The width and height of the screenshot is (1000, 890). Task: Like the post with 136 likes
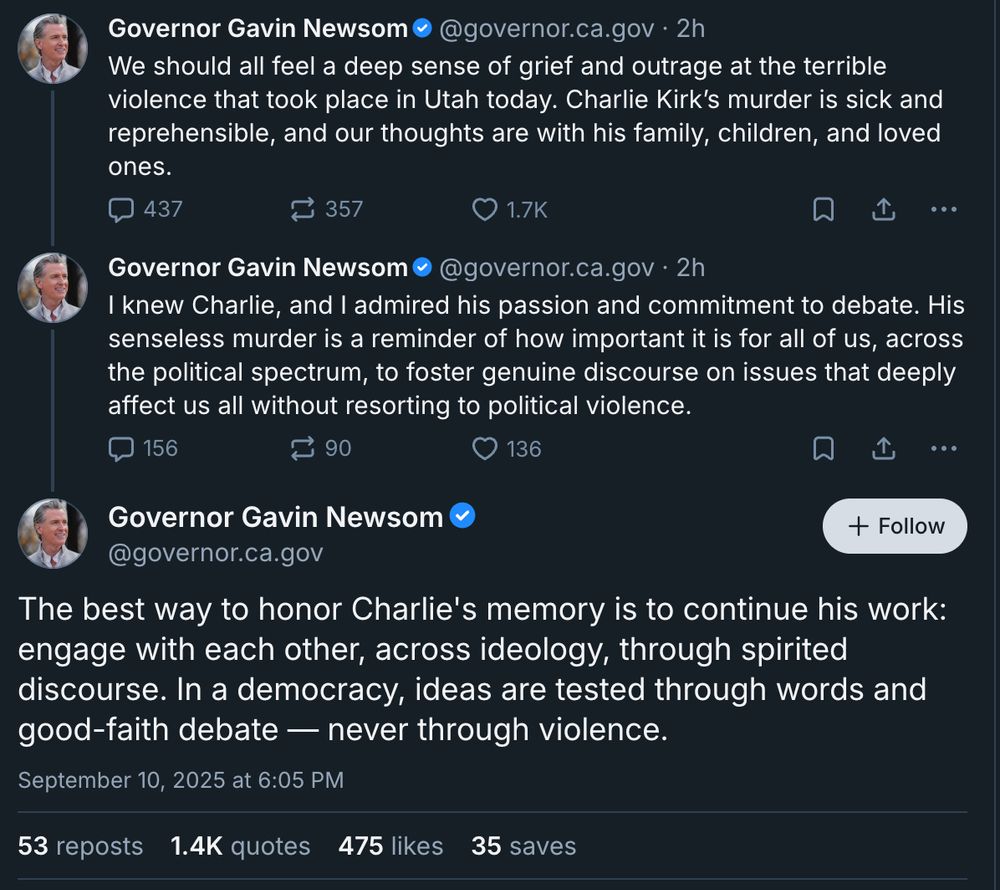485,448
